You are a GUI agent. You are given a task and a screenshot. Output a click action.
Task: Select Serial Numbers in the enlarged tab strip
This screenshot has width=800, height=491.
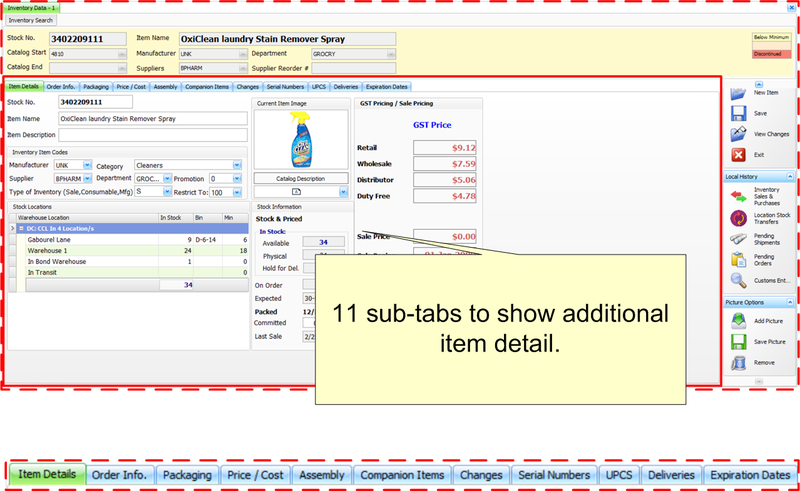coord(554,475)
